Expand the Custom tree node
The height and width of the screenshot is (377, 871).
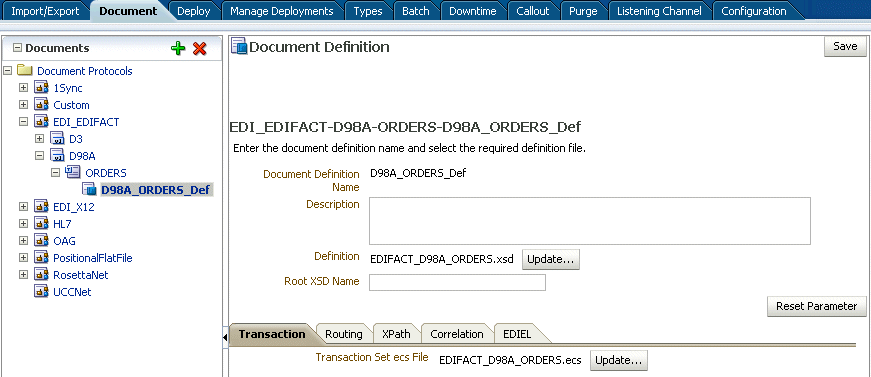tap(23, 105)
